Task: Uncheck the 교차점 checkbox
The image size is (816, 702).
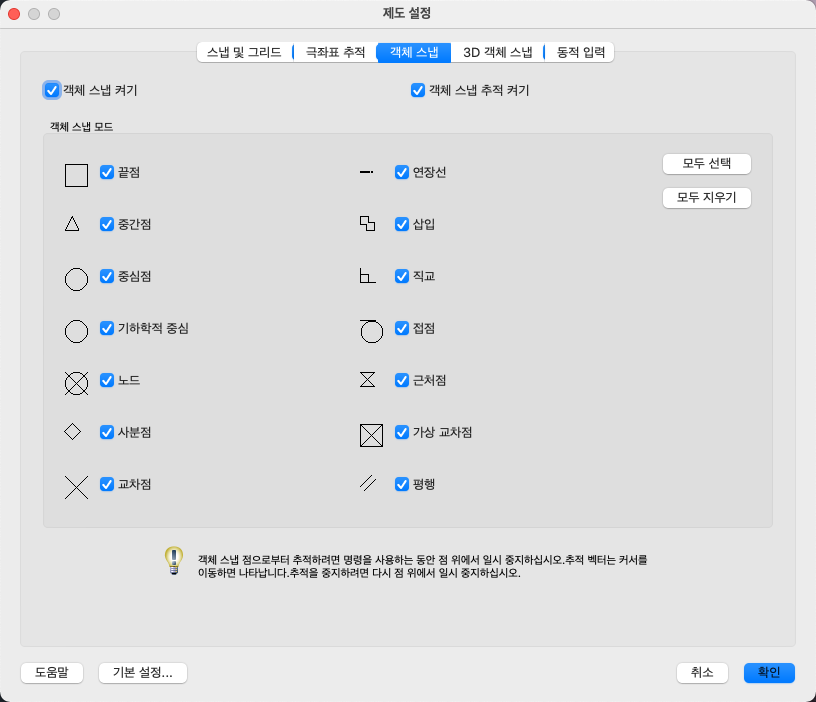Action: [107, 484]
